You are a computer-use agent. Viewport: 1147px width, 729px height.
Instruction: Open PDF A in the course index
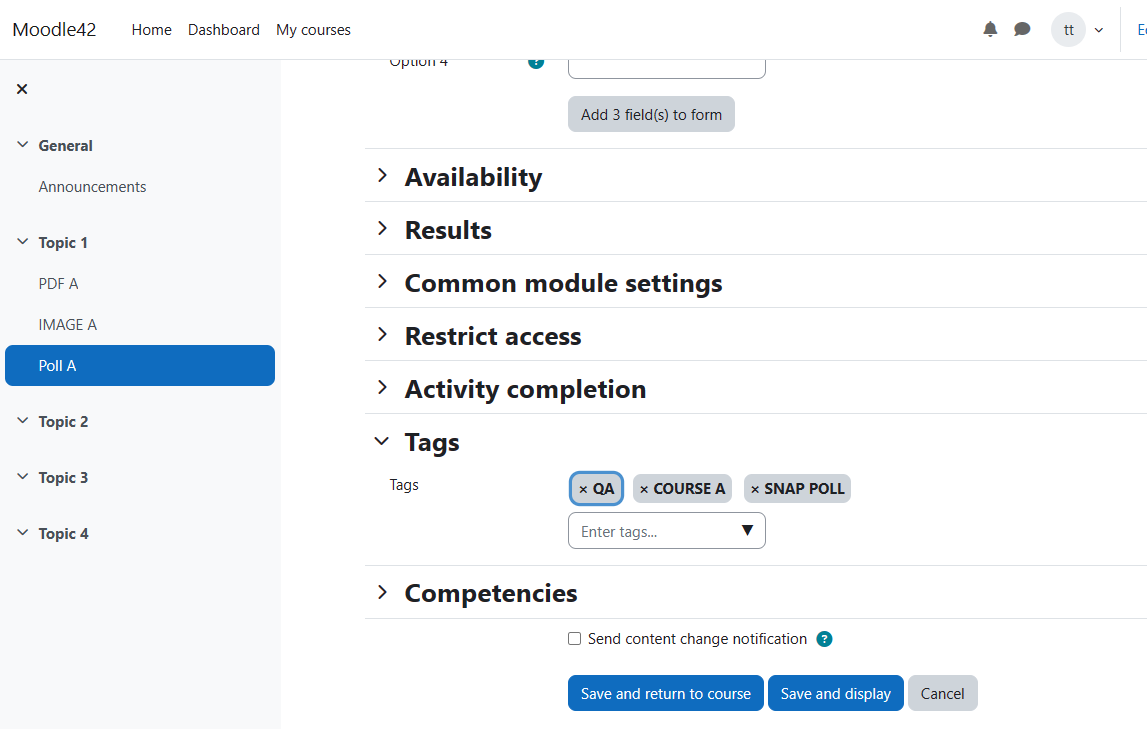pyautogui.click(x=59, y=284)
